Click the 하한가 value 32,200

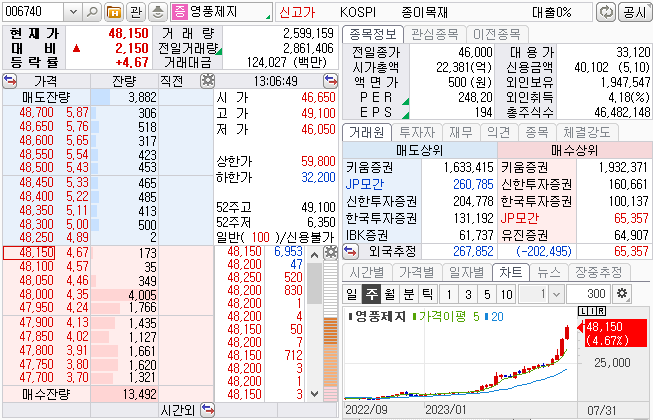click(318, 177)
